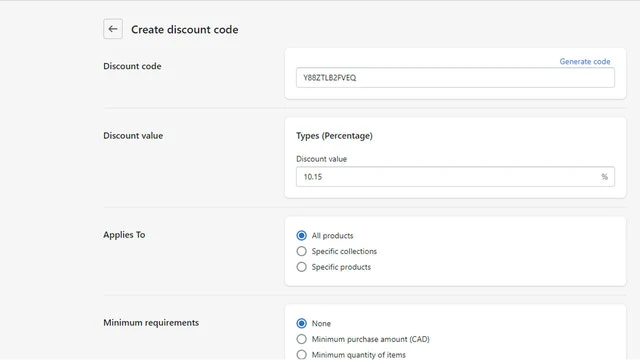Edit the discount value field showing 10.15
The height and width of the screenshot is (360, 640).
(455, 177)
